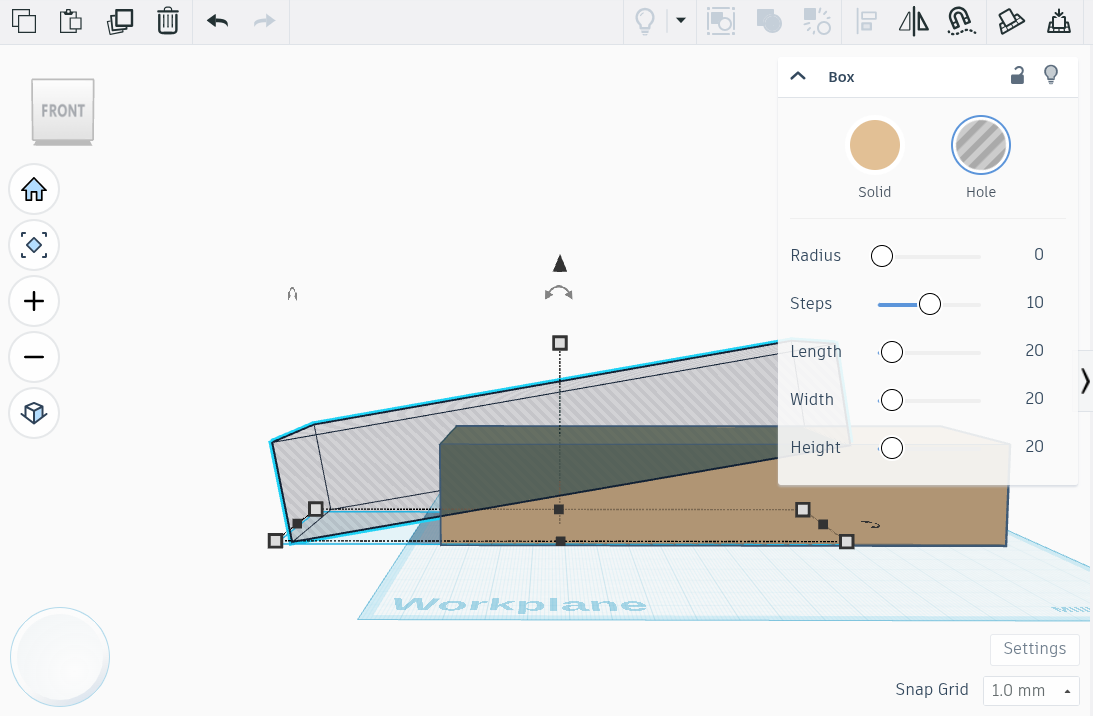Viewport: 1093px width, 716px height.
Task: Click the round navigation orb bottom-left
Action: coord(60,657)
